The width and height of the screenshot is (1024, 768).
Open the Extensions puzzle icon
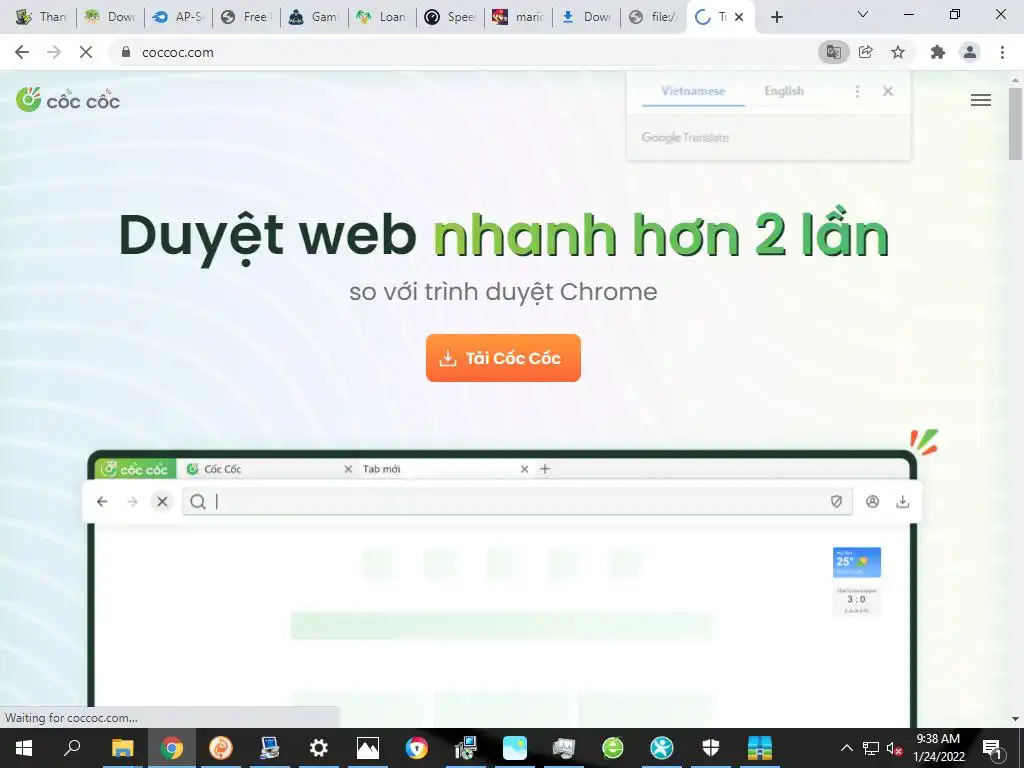click(938, 52)
